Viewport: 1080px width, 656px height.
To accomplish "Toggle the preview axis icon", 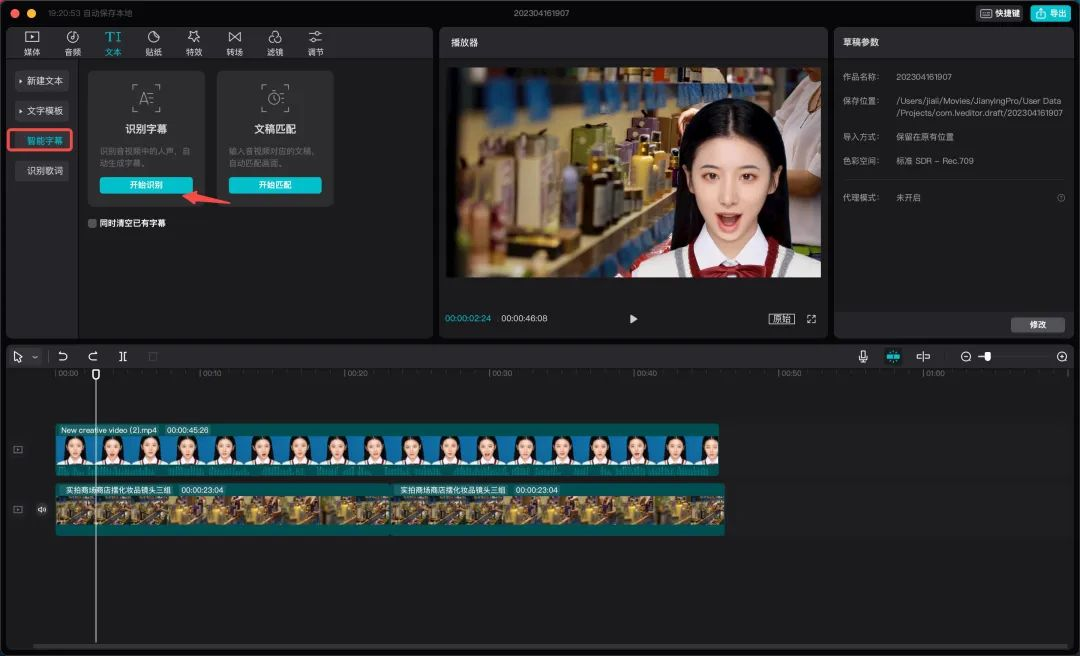I will point(923,356).
